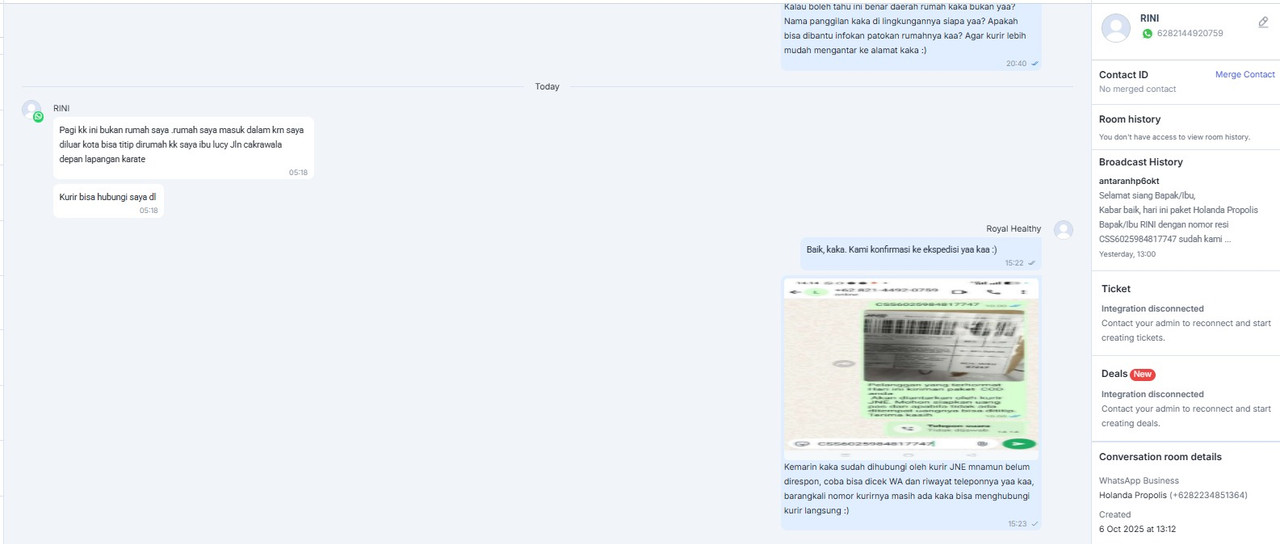Click the Contact ID heading
This screenshot has width=1280, height=544.
1123,75
